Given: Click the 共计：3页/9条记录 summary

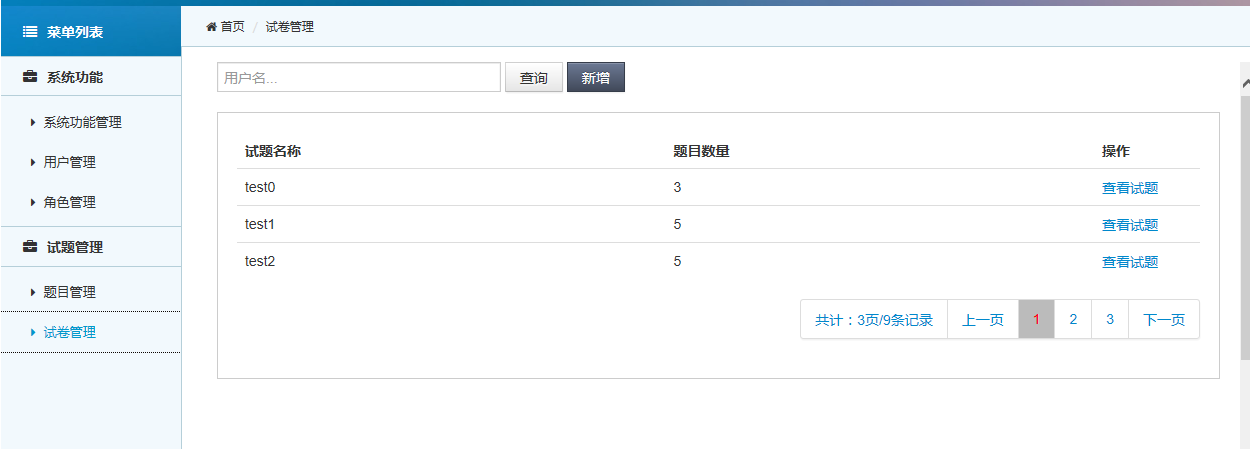Looking at the screenshot, I should 874,319.
